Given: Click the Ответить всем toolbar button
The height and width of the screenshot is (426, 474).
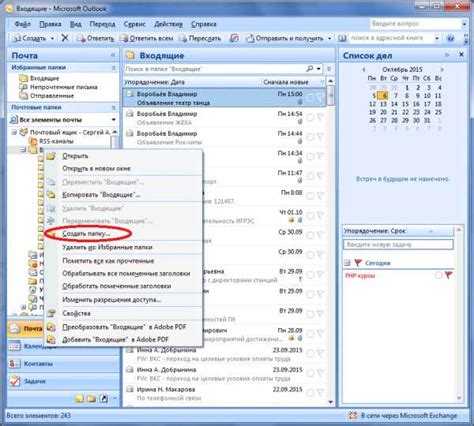Looking at the screenshot, I should coord(147,38).
